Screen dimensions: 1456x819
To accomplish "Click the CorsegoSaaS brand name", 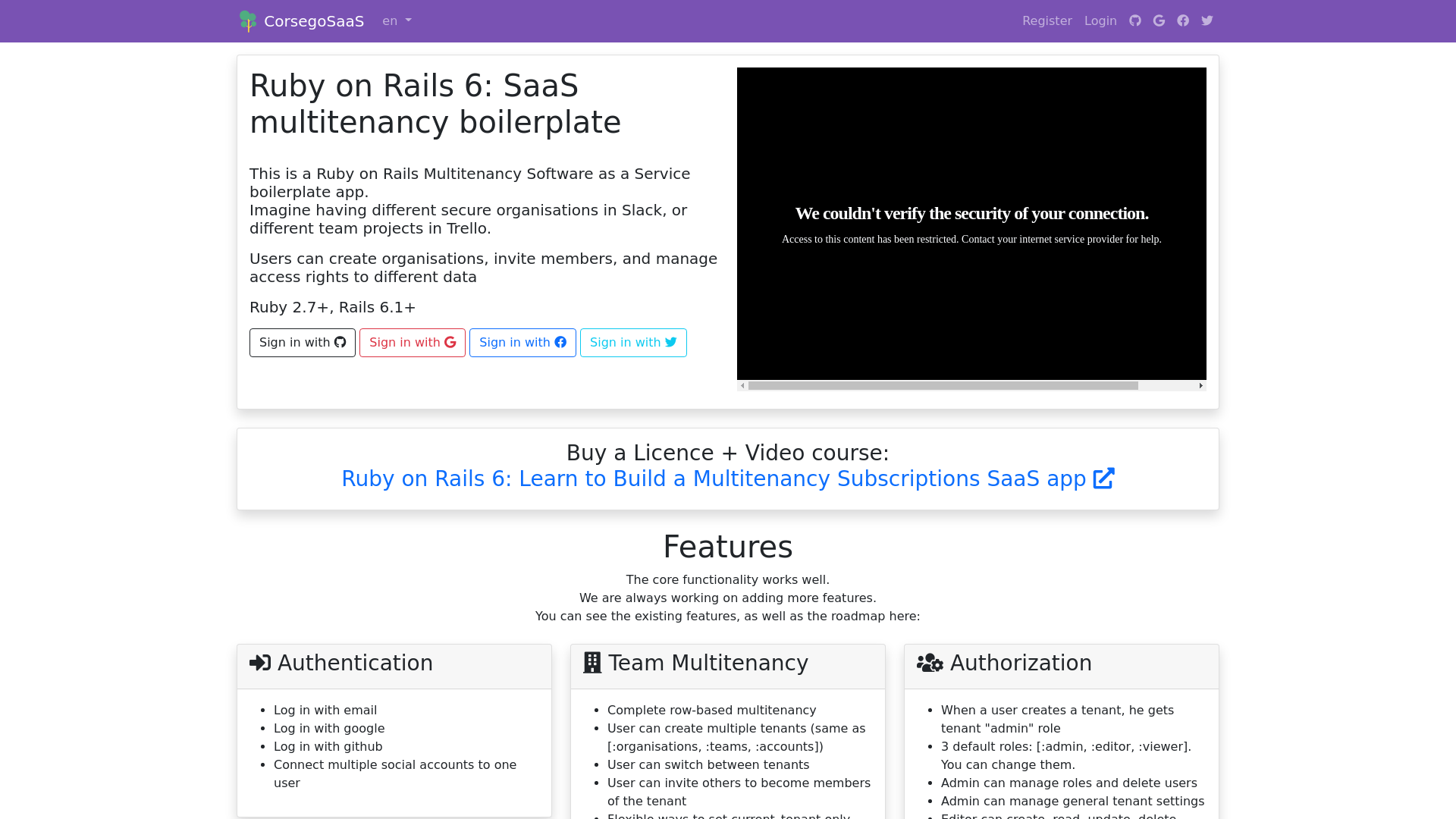I will [314, 21].
